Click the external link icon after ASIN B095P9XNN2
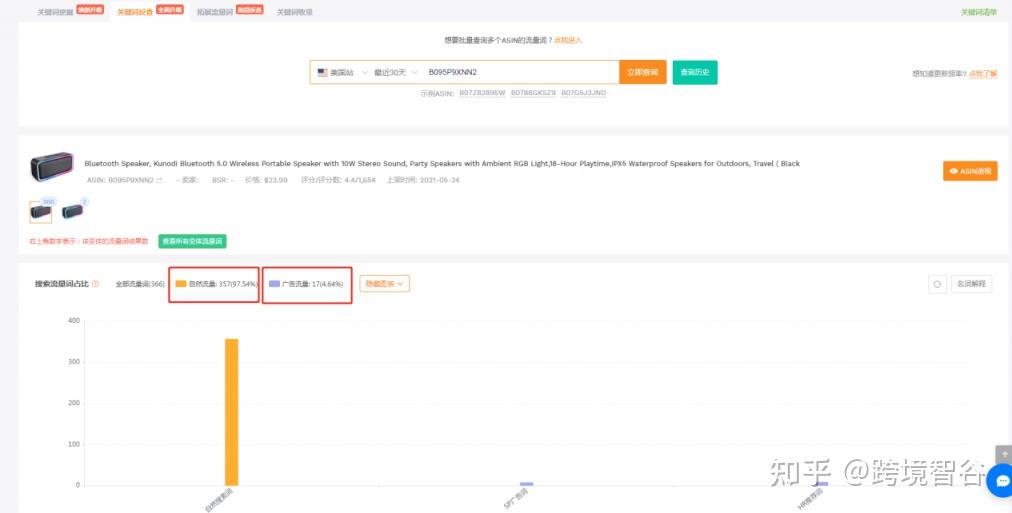1012x513 pixels. tap(159, 180)
